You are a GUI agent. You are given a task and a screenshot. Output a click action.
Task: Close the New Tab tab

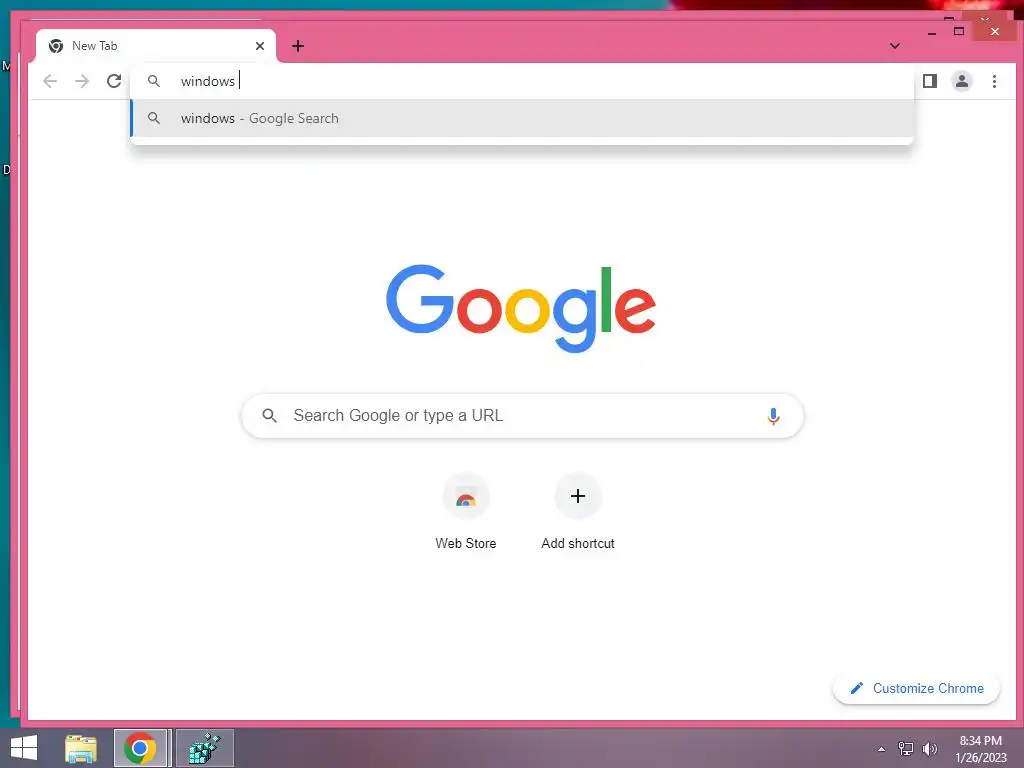point(260,46)
